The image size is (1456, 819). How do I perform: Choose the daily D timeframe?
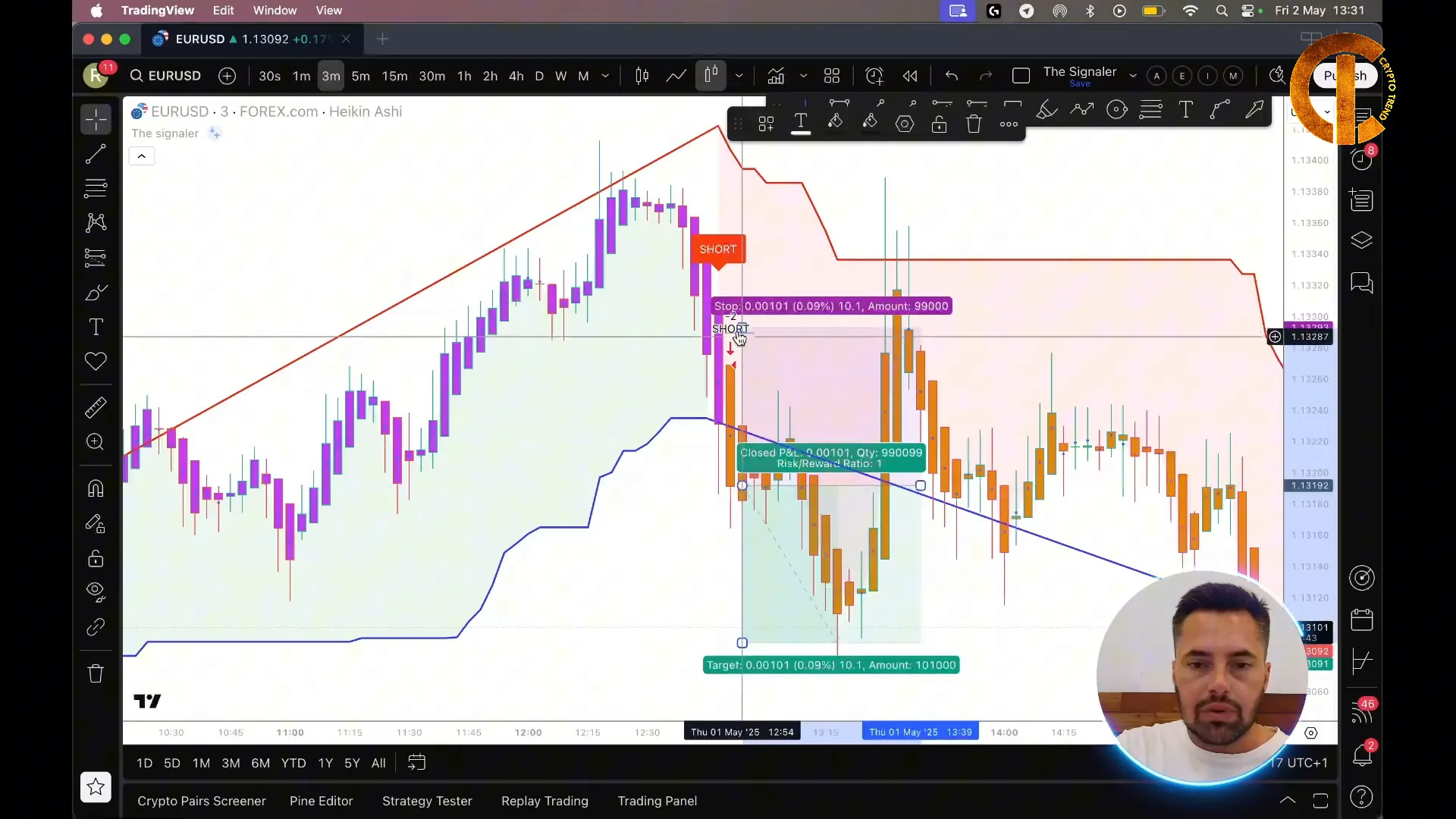pyautogui.click(x=539, y=76)
